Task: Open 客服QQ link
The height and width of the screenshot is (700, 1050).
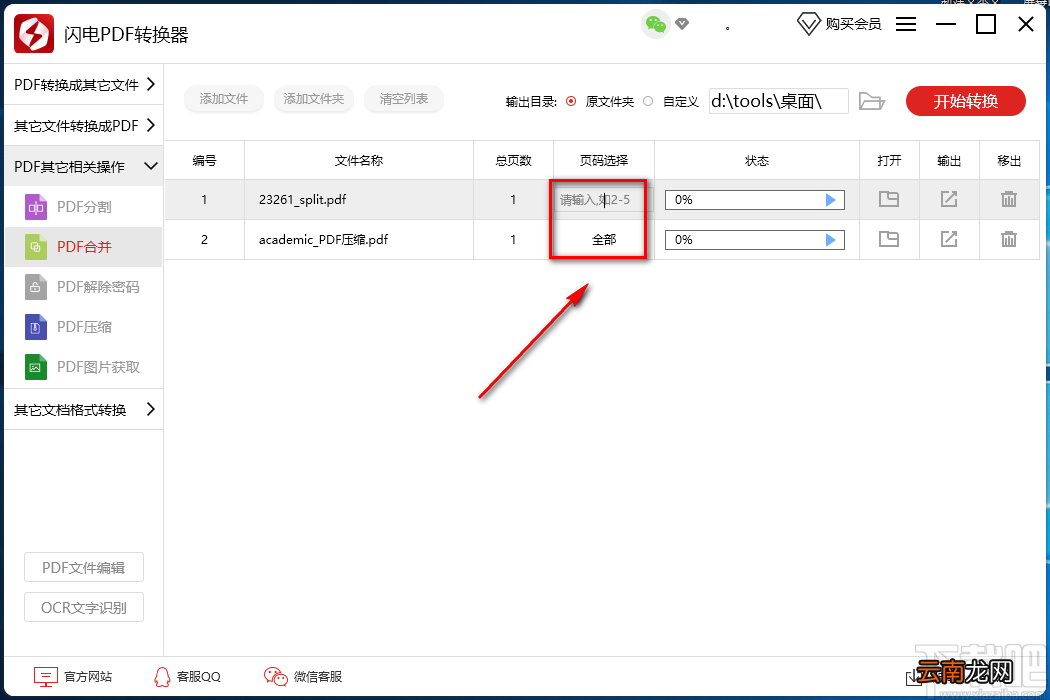Action: coord(187,677)
